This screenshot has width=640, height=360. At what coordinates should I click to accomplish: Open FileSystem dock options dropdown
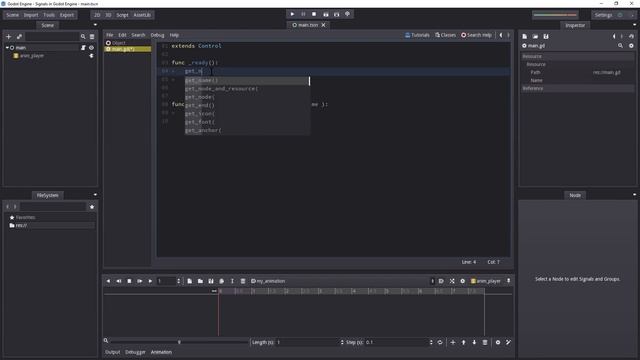[95, 195]
